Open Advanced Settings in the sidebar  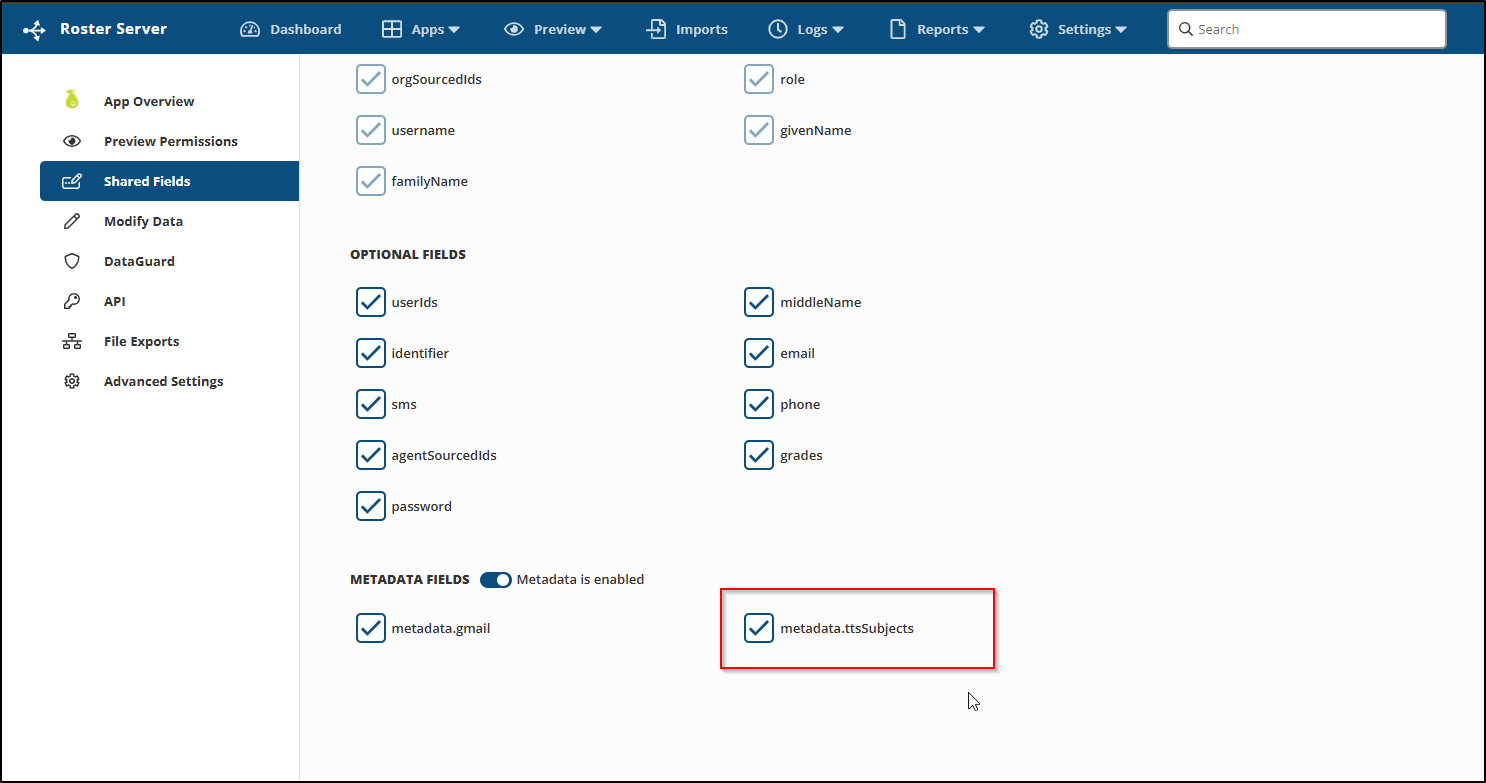[169, 381]
